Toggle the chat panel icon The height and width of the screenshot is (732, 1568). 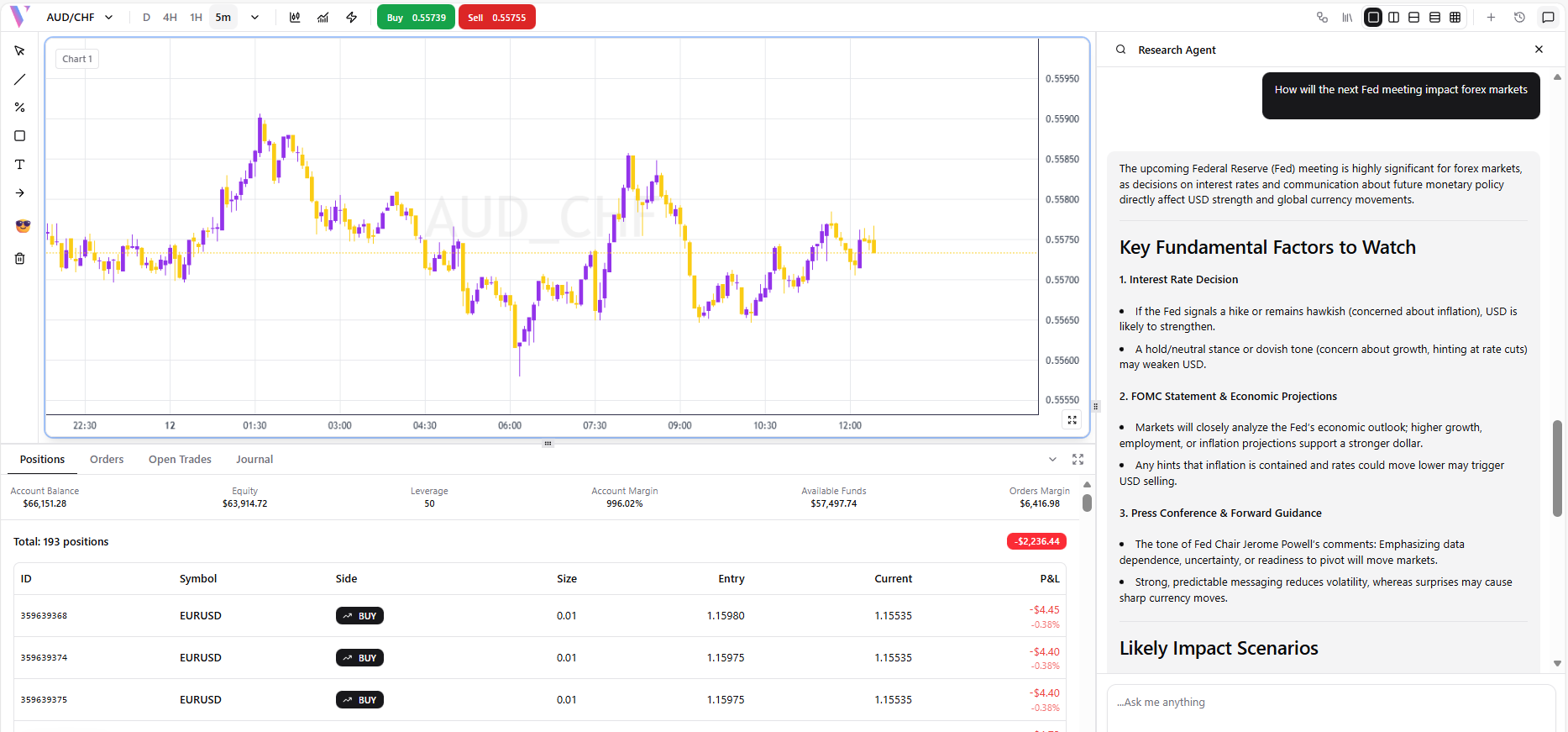(1548, 18)
